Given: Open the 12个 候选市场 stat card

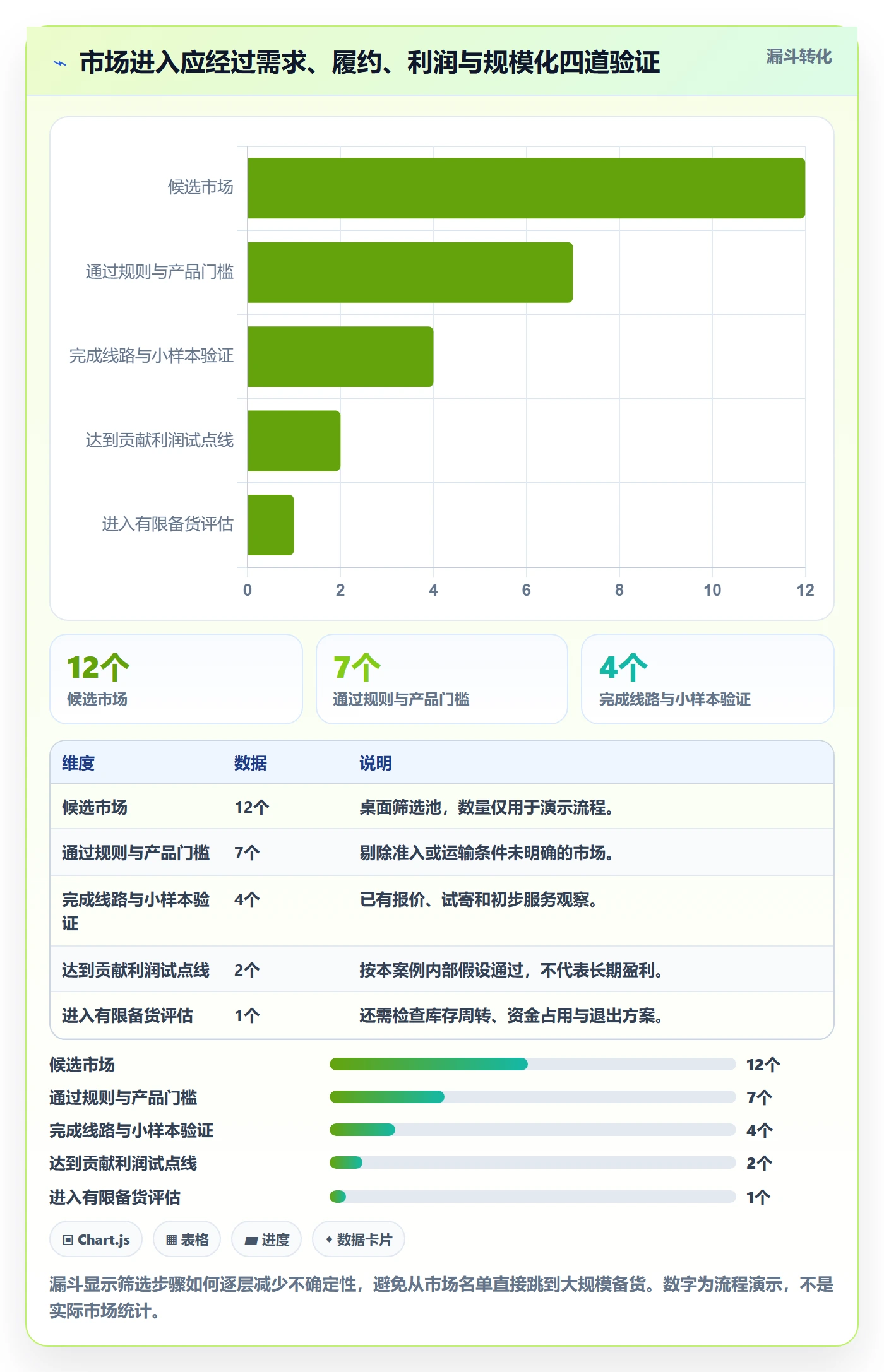Looking at the screenshot, I should [176, 679].
